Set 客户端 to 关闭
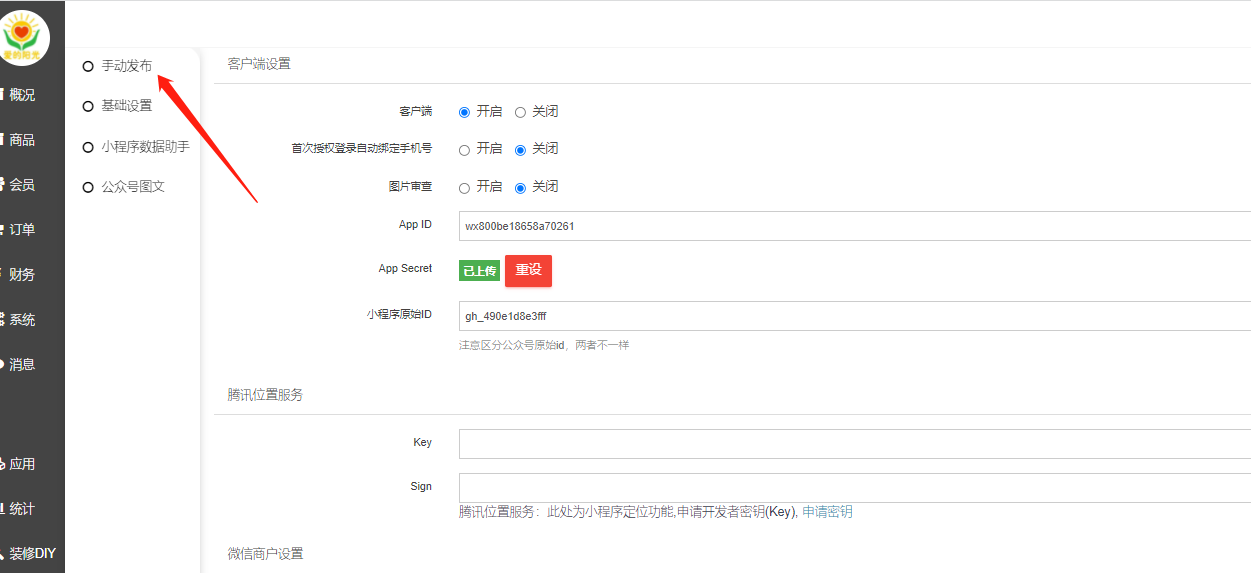The height and width of the screenshot is (573, 1251). pos(520,112)
